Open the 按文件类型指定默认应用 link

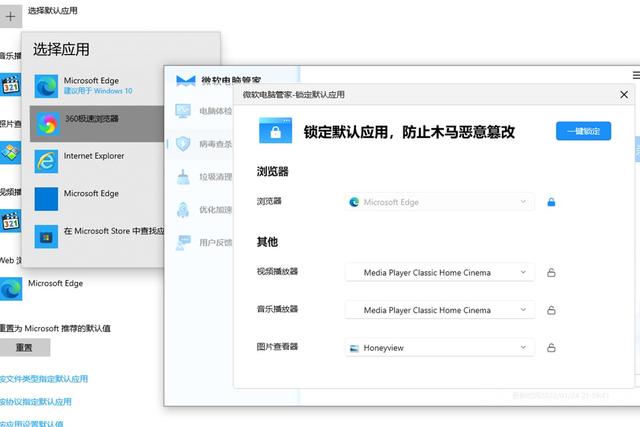tap(44, 379)
